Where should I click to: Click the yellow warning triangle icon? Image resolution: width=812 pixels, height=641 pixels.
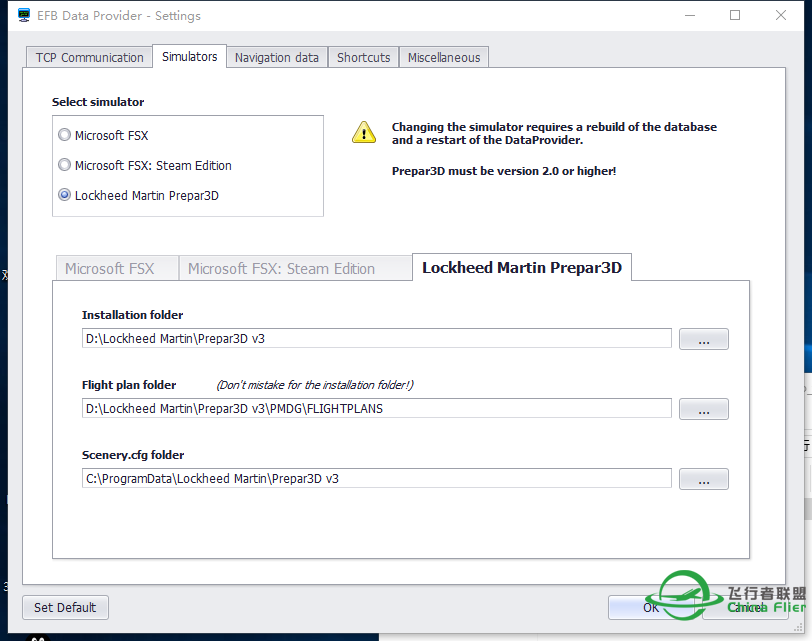click(x=364, y=133)
